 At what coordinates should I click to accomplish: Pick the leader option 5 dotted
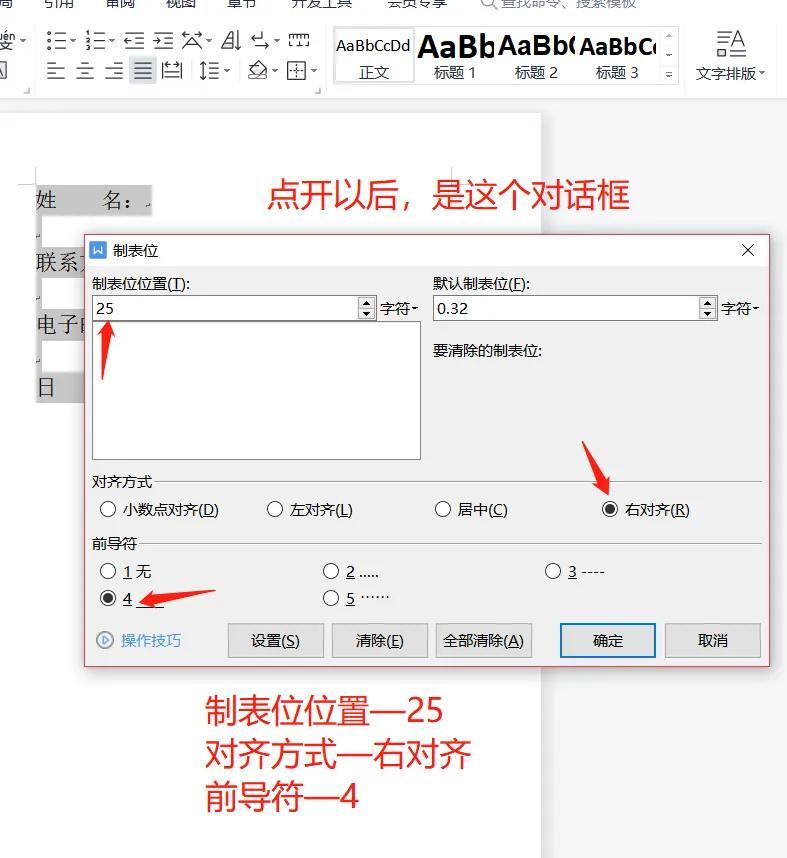tap(331, 598)
